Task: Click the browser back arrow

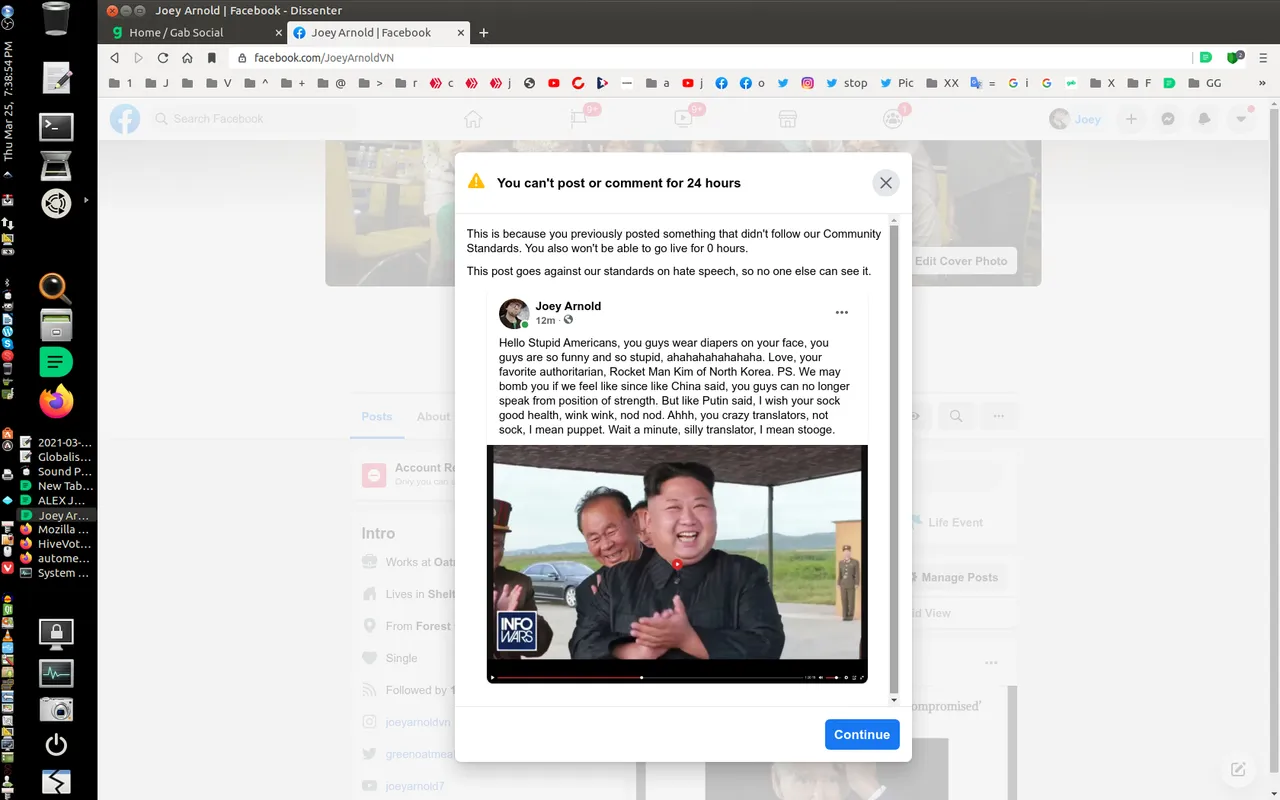Action: (115, 58)
